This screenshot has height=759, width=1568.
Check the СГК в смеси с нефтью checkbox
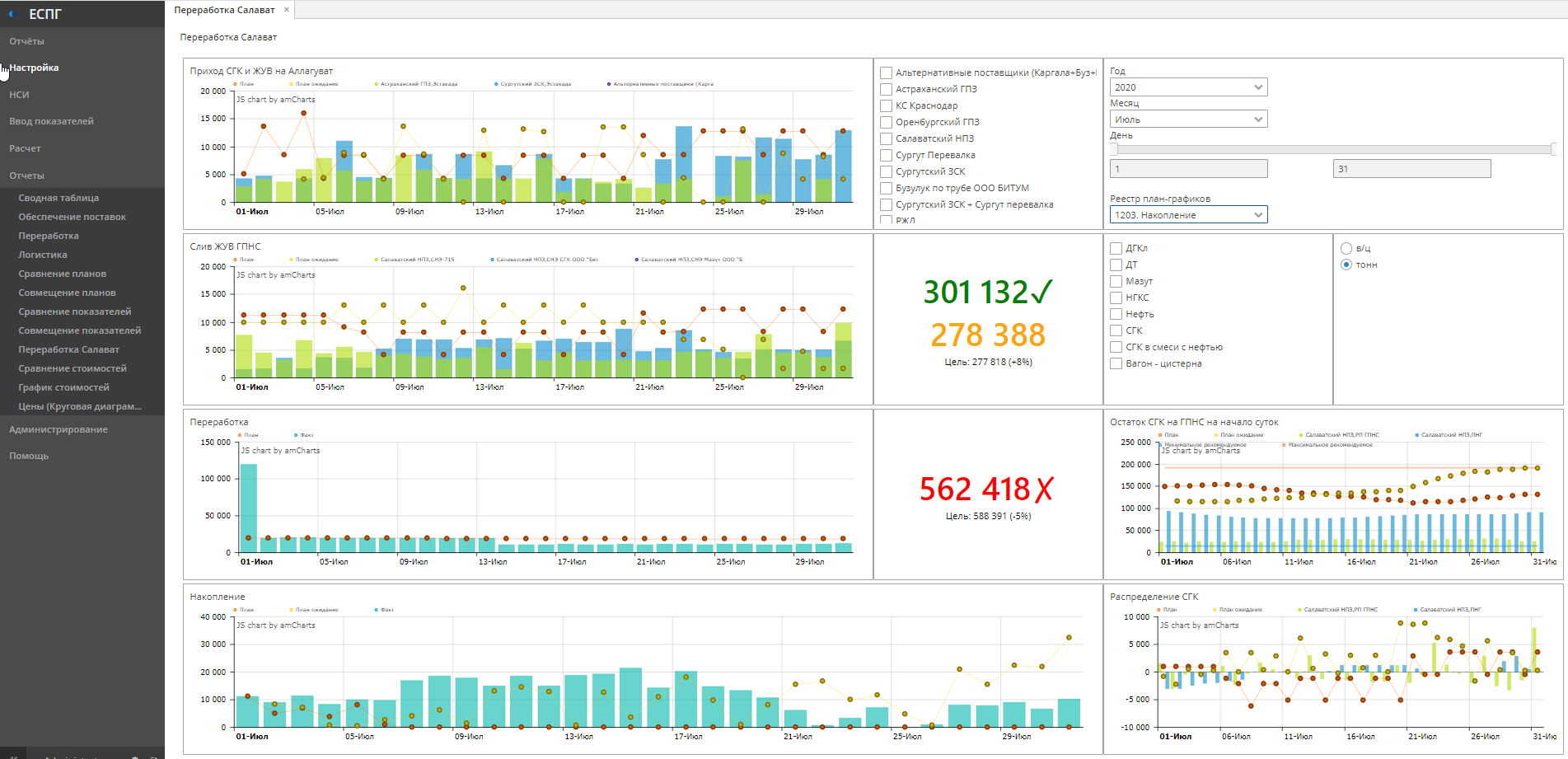coord(1116,347)
